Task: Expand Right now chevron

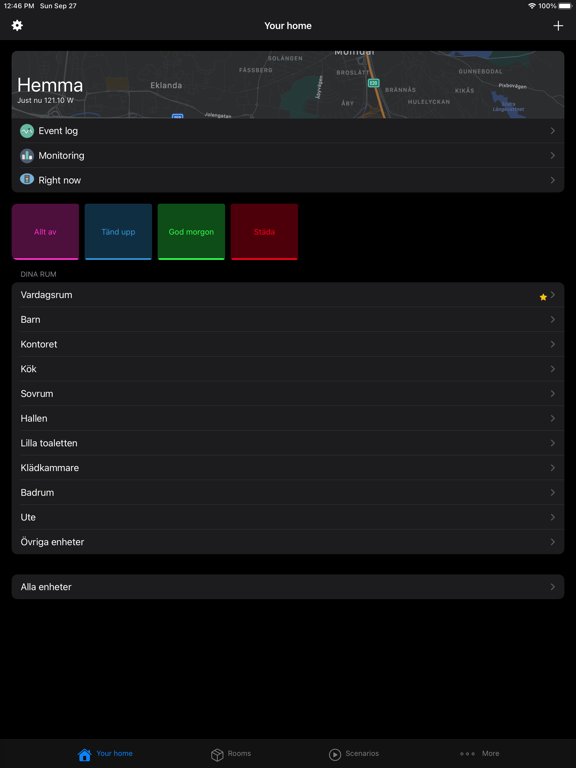Action: (x=552, y=180)
